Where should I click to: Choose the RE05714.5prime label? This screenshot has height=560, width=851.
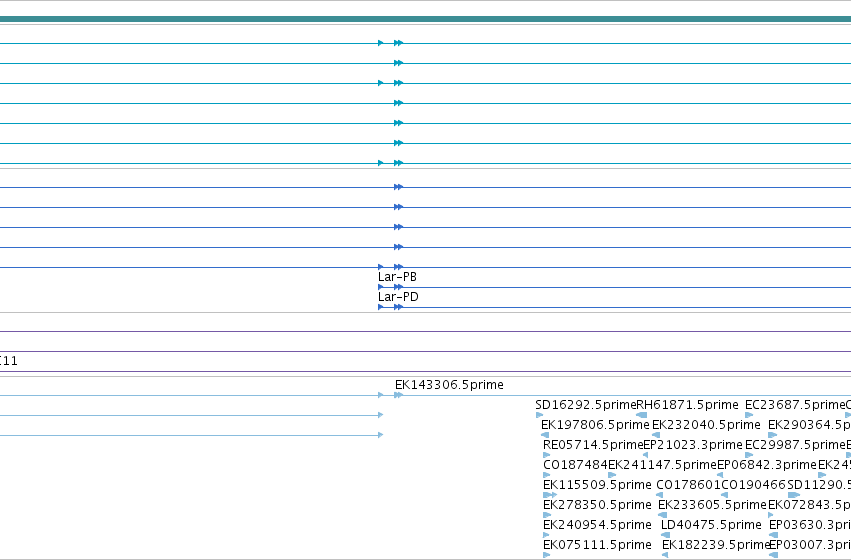coord(593,444)
